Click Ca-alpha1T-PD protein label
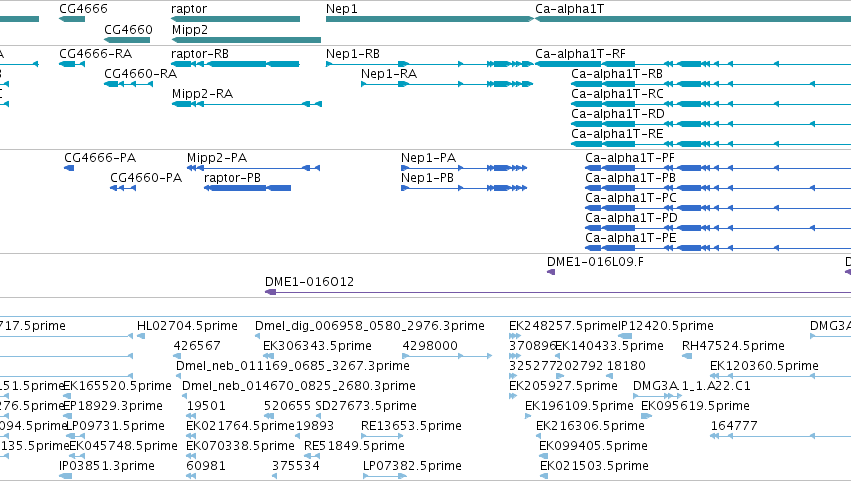The height and width of the screenshot is (481, 851). click(x=631, y=218)
